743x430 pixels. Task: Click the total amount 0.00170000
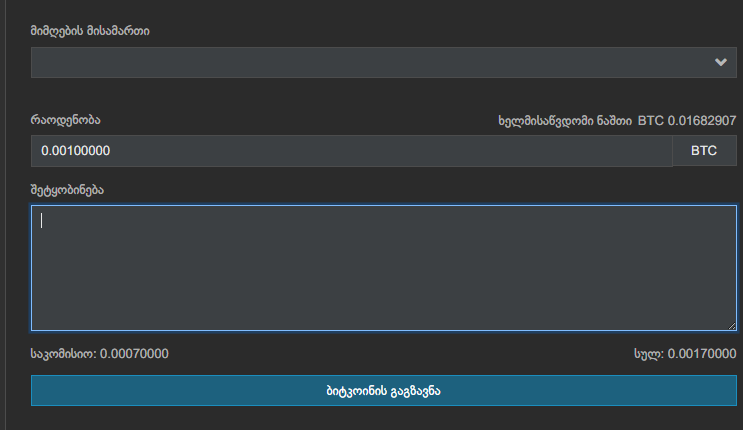(x=702, y=353)
